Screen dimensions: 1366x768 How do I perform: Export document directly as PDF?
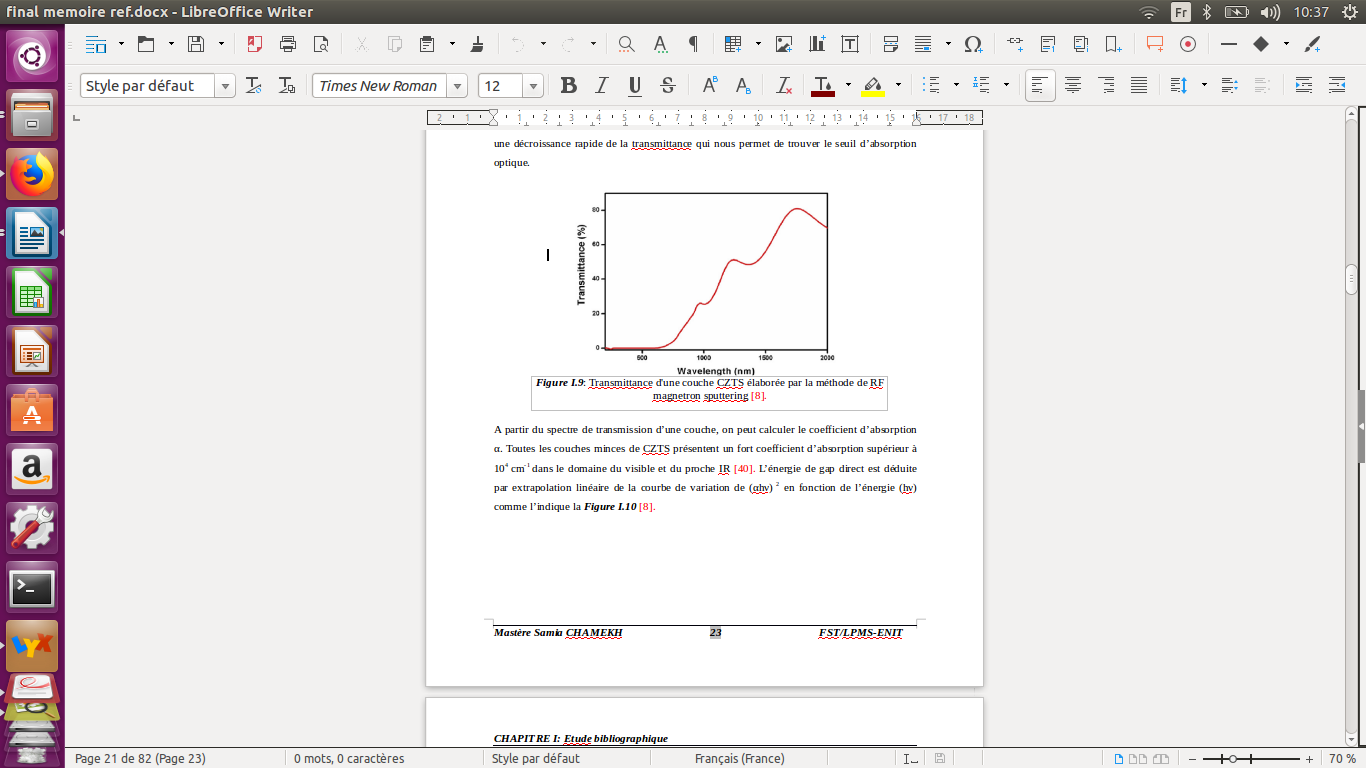tap(254, 44)
